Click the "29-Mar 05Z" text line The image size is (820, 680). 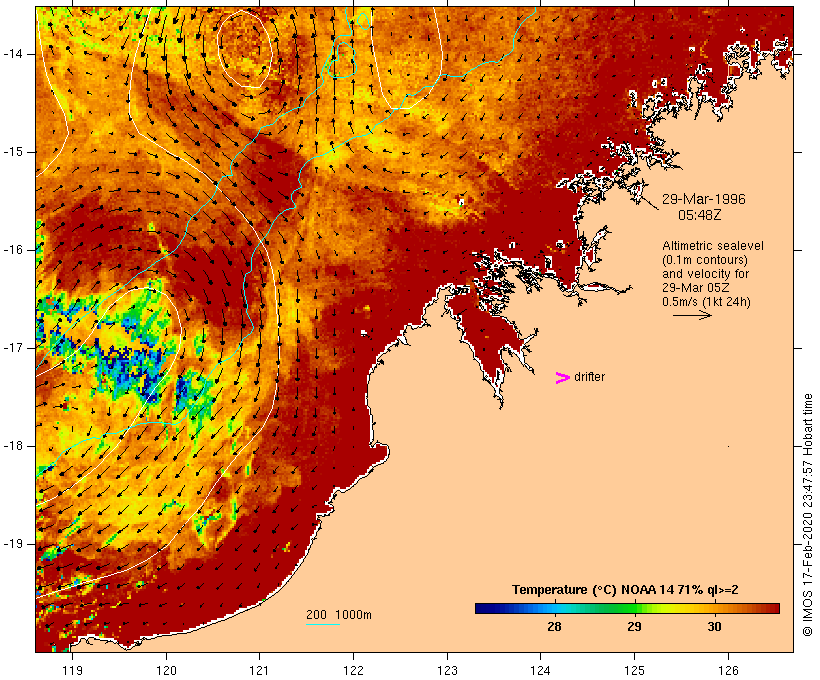click(696, 288)
